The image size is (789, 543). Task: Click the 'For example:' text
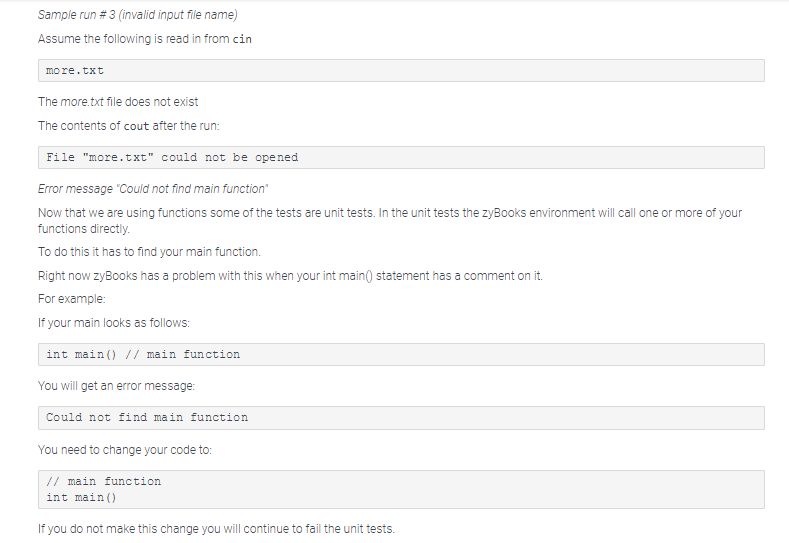[72, 299]
